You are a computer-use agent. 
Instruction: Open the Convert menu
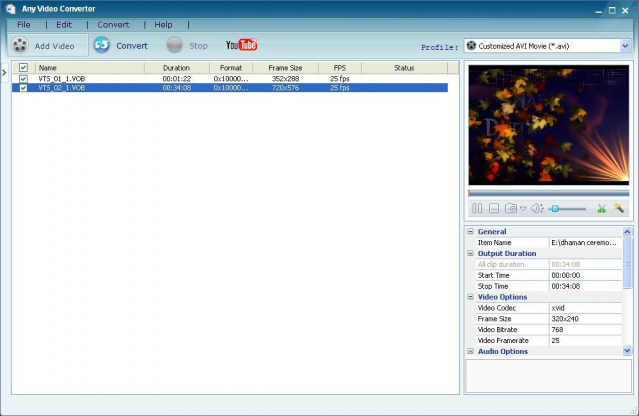113,25
